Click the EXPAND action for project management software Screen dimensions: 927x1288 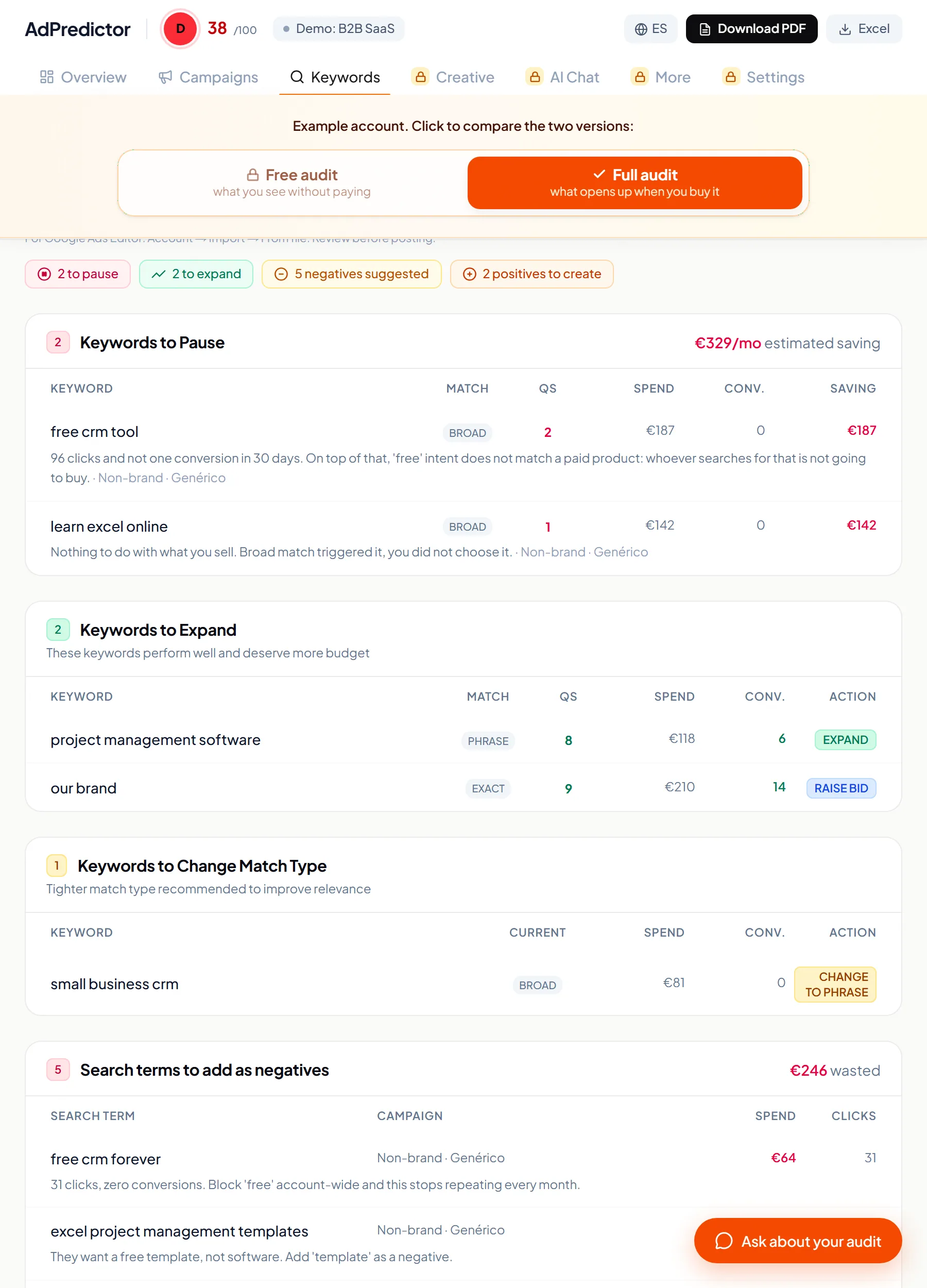pyautogui.click(x=845, y=739)
